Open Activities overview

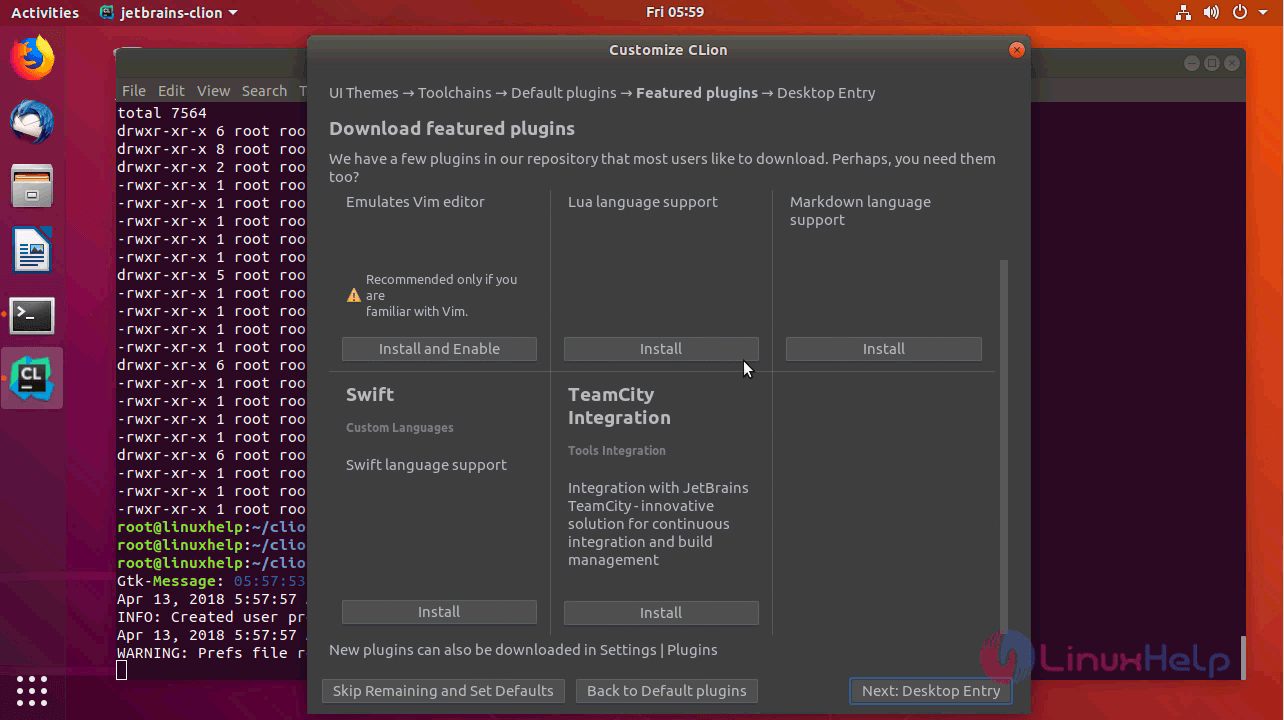[x=45, y=13]
